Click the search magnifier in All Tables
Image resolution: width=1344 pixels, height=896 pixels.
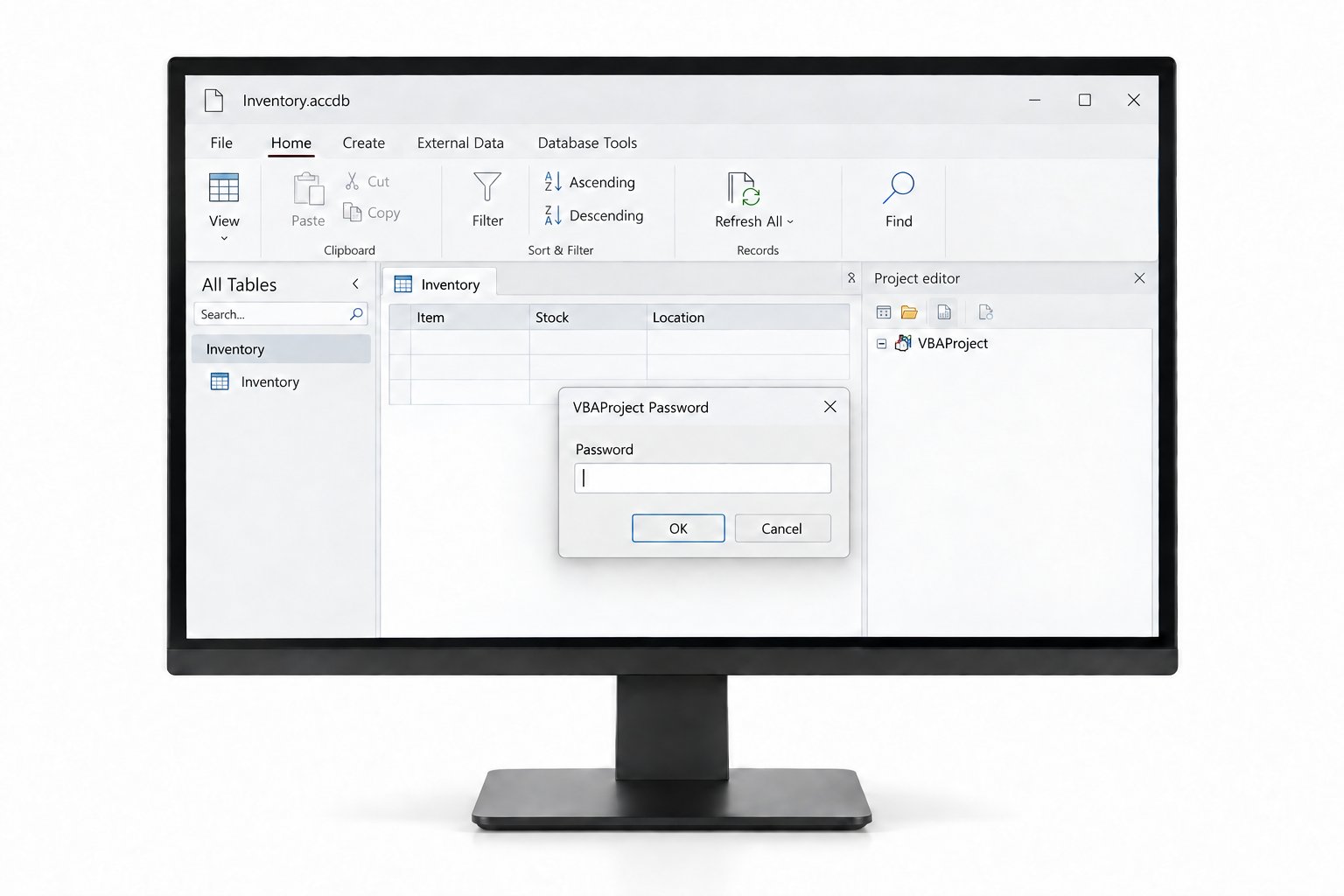coord(356,314)
